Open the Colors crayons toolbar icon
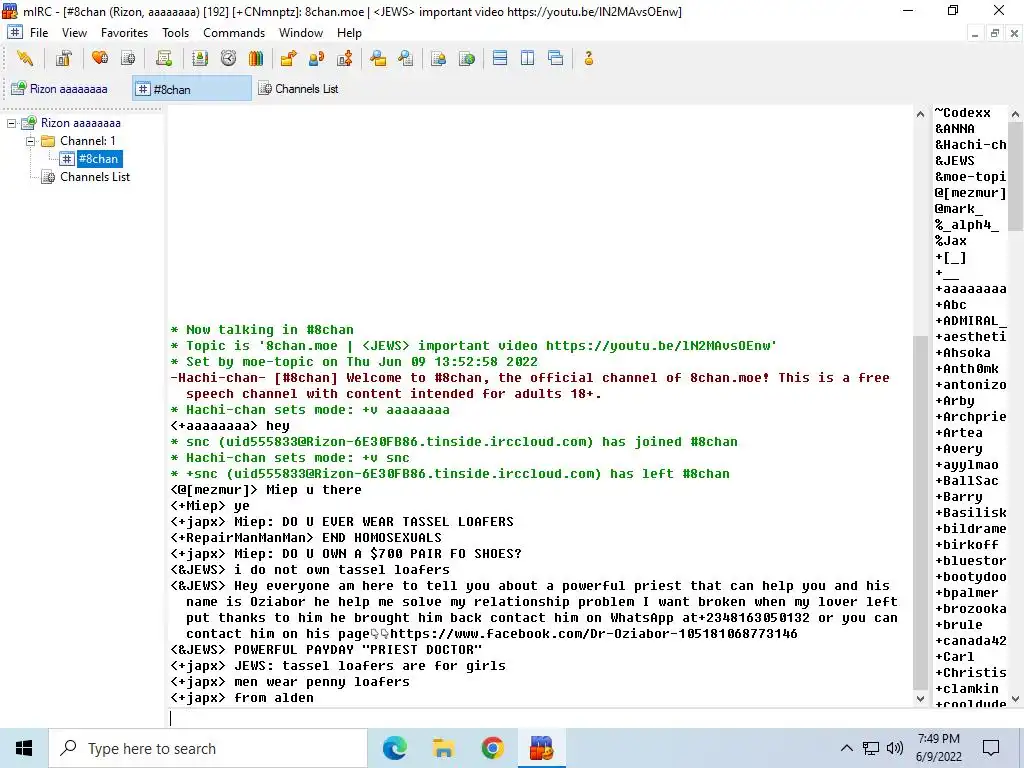1024x768 pixels. point(256,59)
